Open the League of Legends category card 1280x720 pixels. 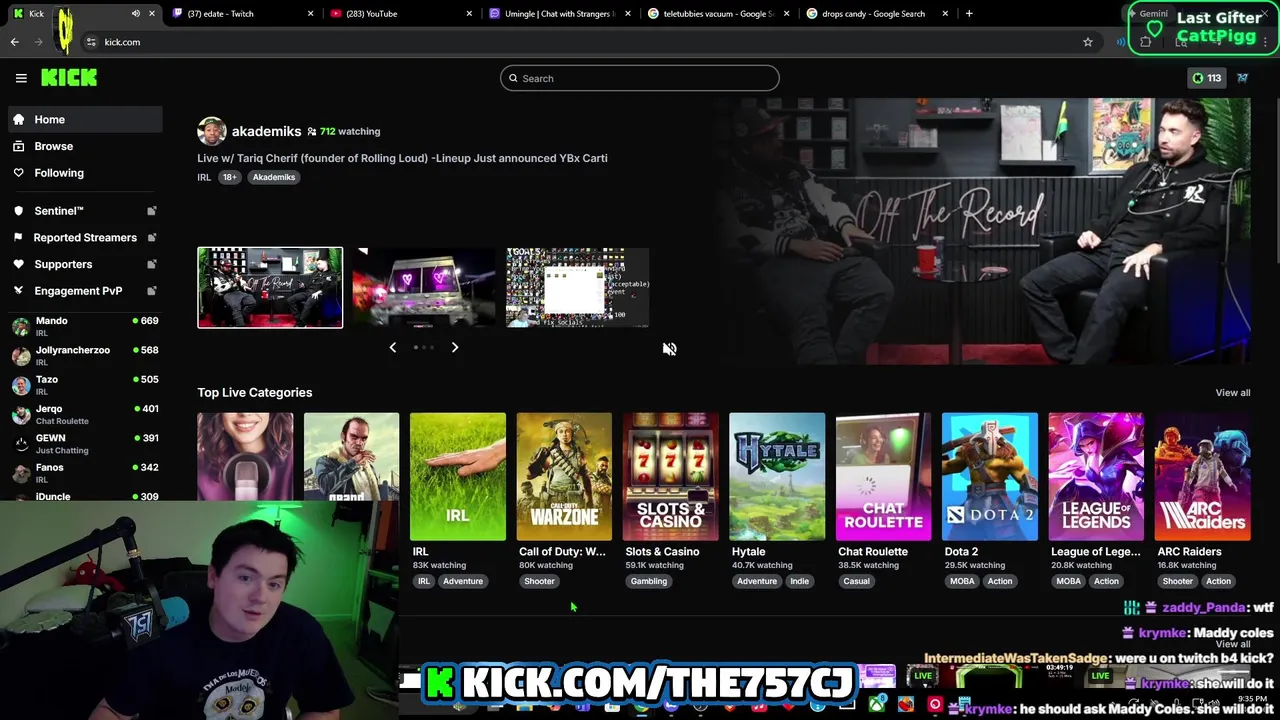[x=1096, y=477]
